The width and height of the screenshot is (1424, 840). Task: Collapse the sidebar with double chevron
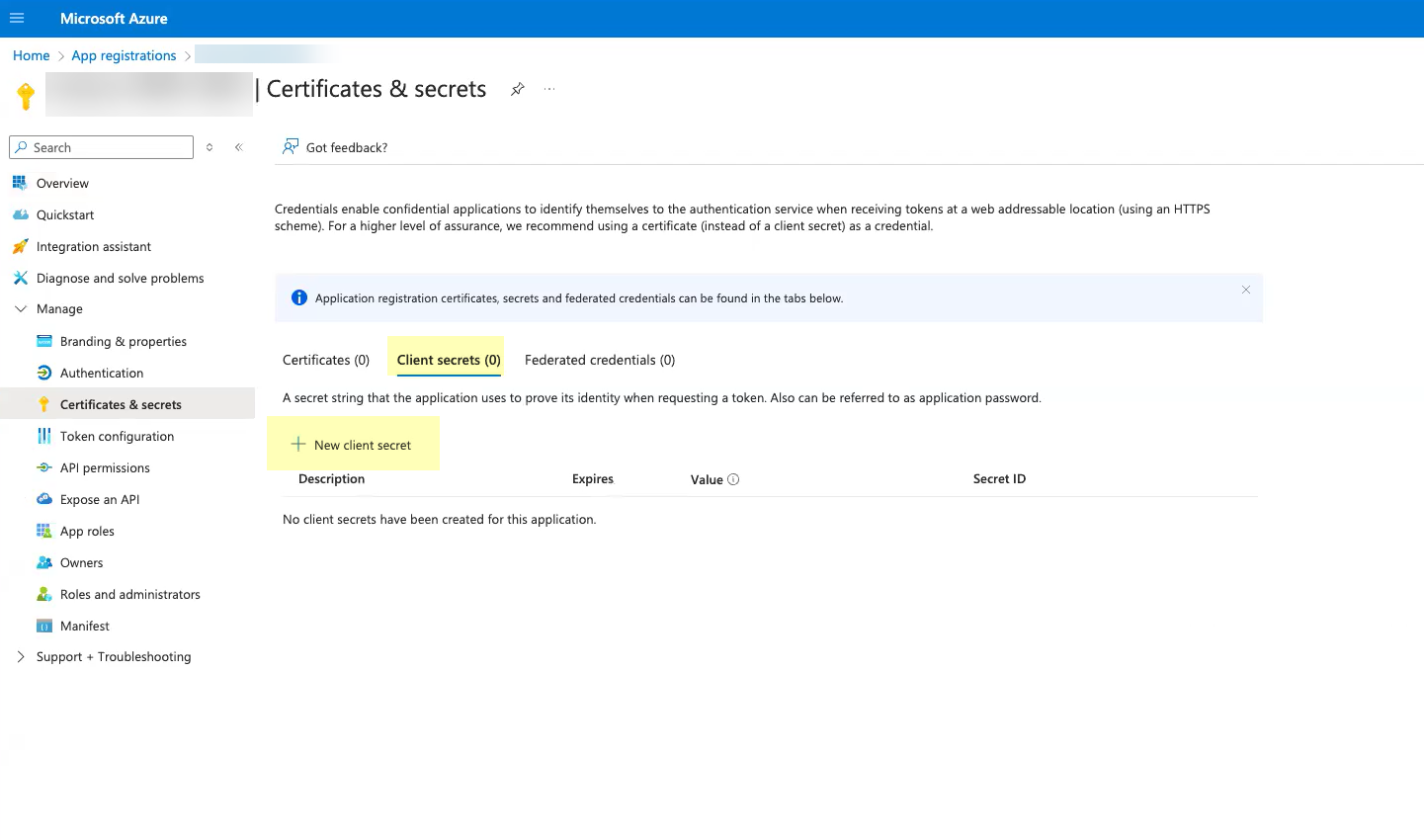238,147
